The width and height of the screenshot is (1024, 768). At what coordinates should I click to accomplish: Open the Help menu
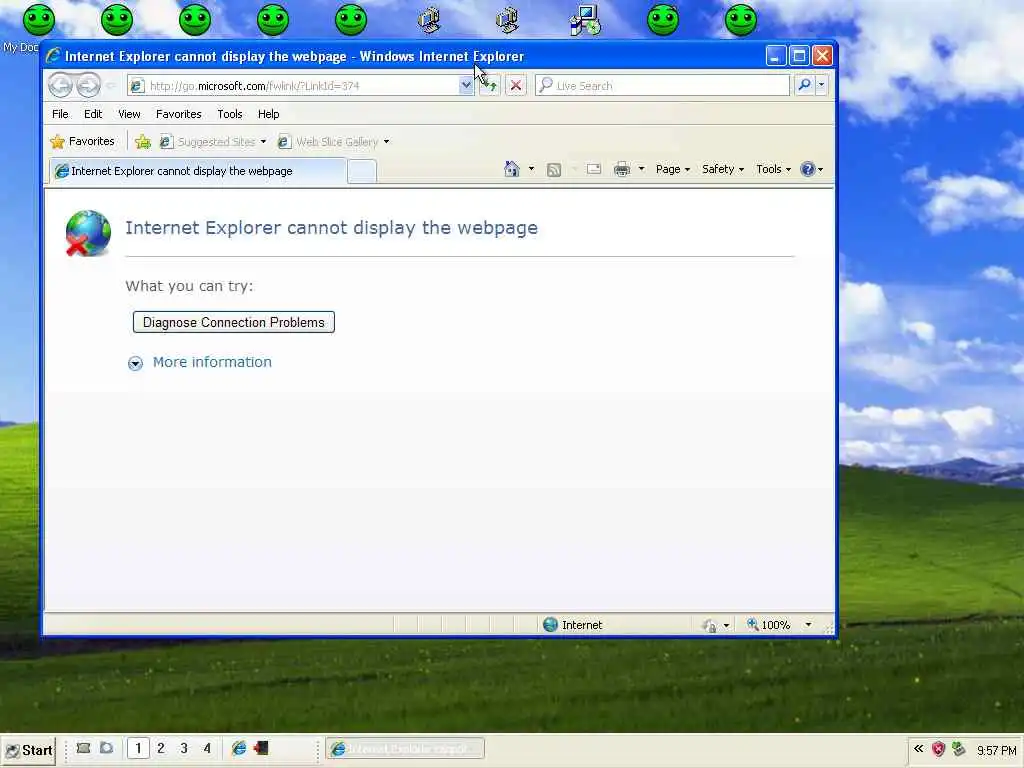(268, 114)
